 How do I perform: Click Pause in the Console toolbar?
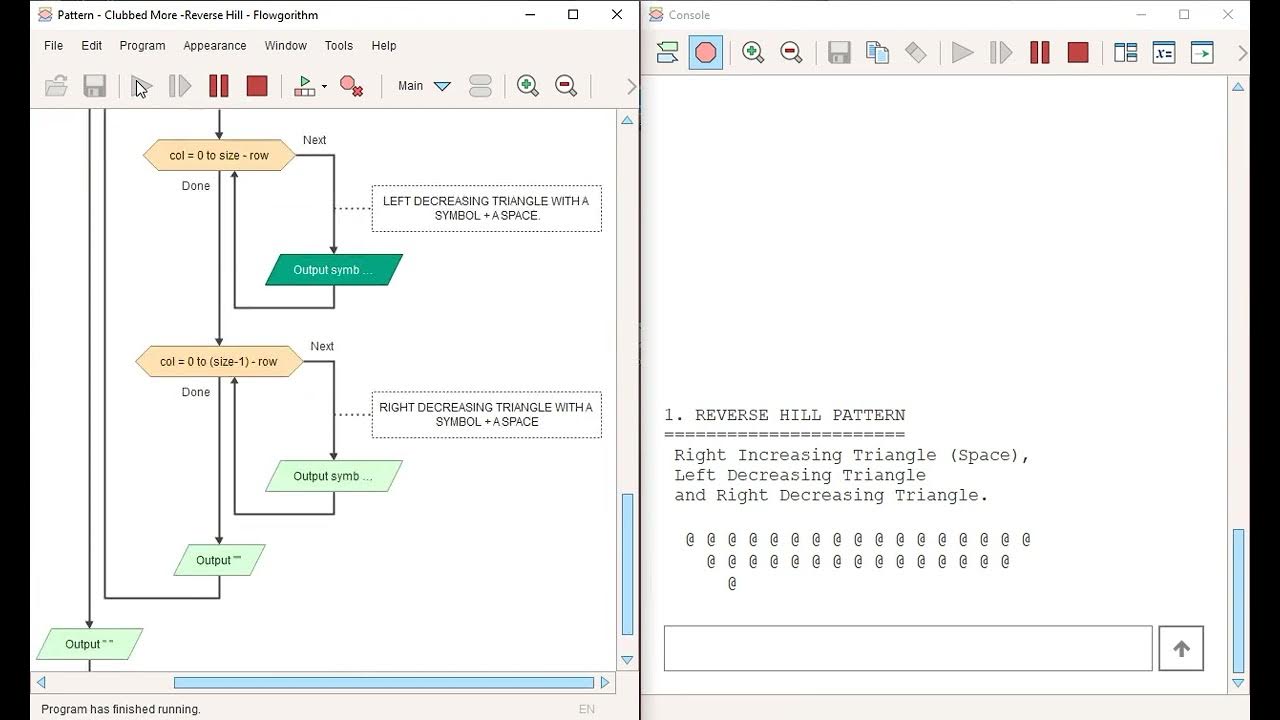click(x=1040, y=53)
